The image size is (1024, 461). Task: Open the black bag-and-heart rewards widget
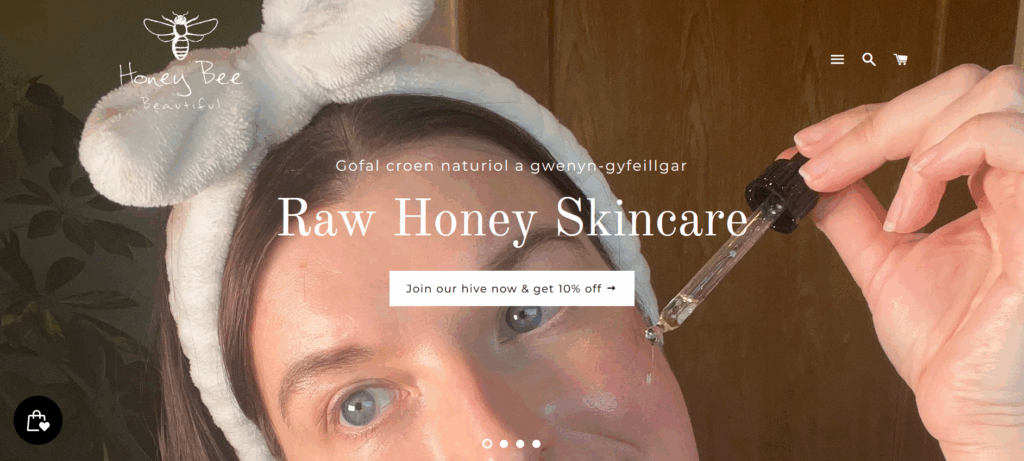tap(38, 420)
